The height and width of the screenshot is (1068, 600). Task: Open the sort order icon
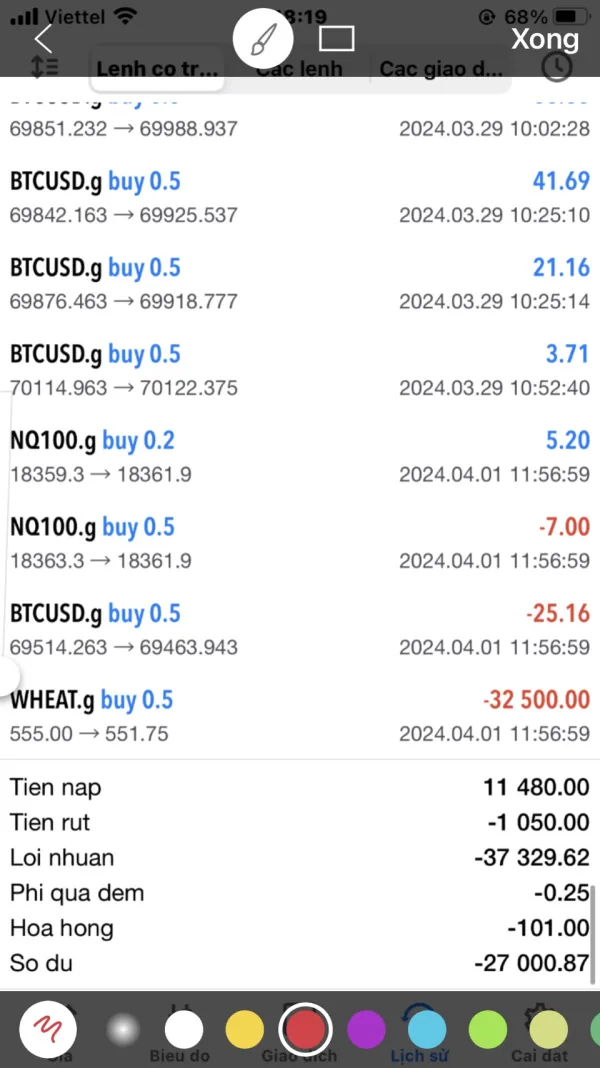tap(45, 68)
